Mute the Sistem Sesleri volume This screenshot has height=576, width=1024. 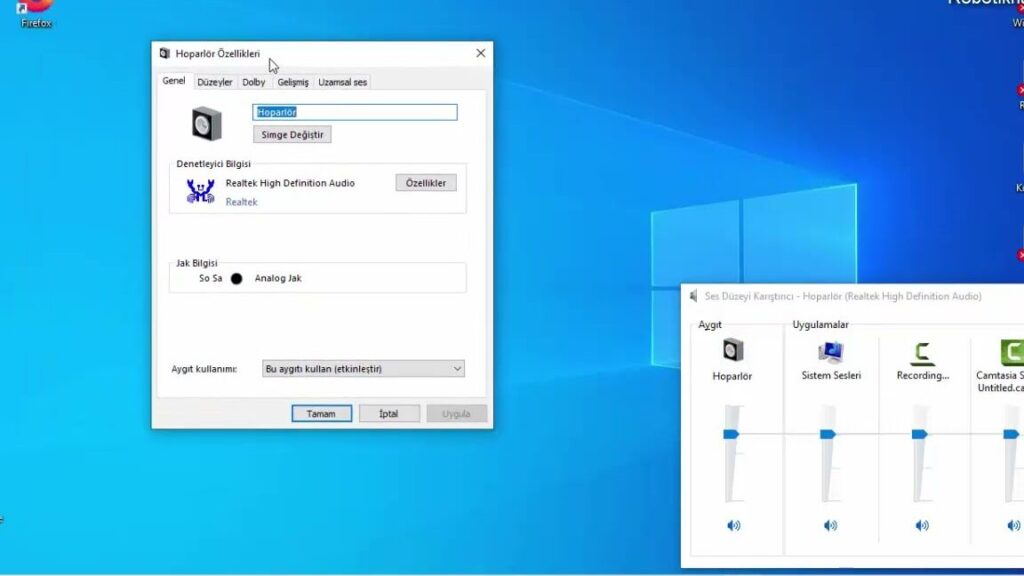point(830,525)
